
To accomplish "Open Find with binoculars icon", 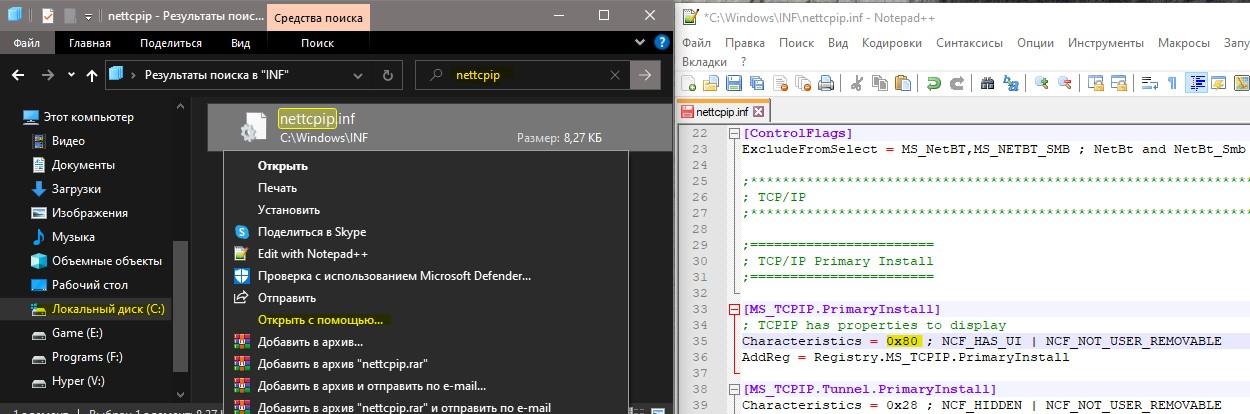I will (x=988, y=83).
